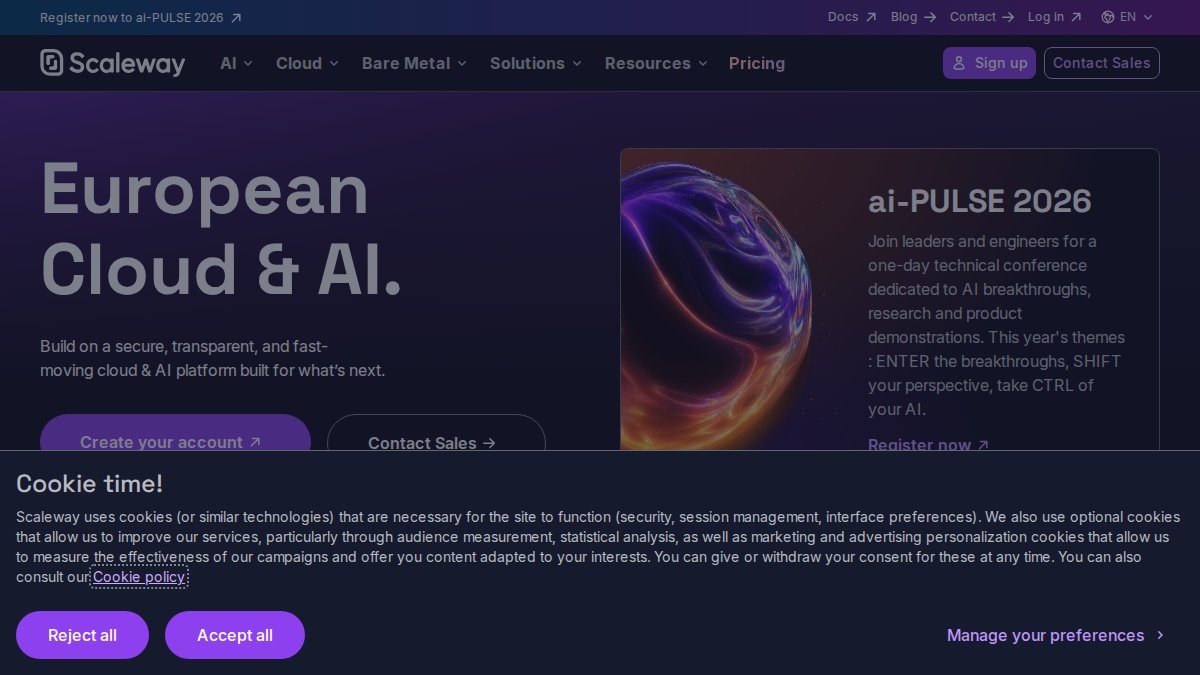
Task: Click arrow icon beside Register now to ai-PULSE 2026
Action: click(235, 18)
